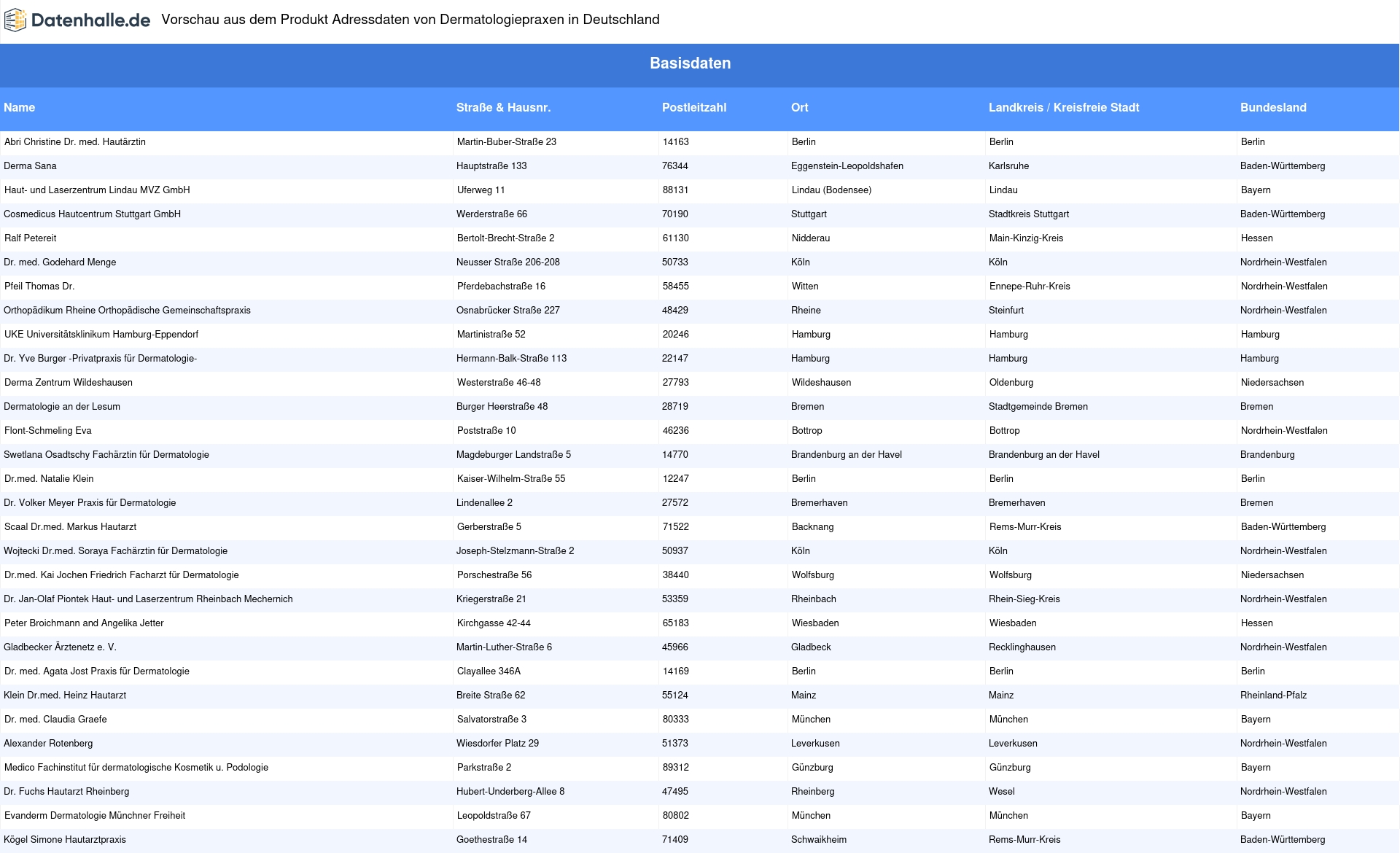Click Dr. Volker Meyer Praxis für Dermatologie
The image size is (1400, 853).
click(x=90, y=503)
